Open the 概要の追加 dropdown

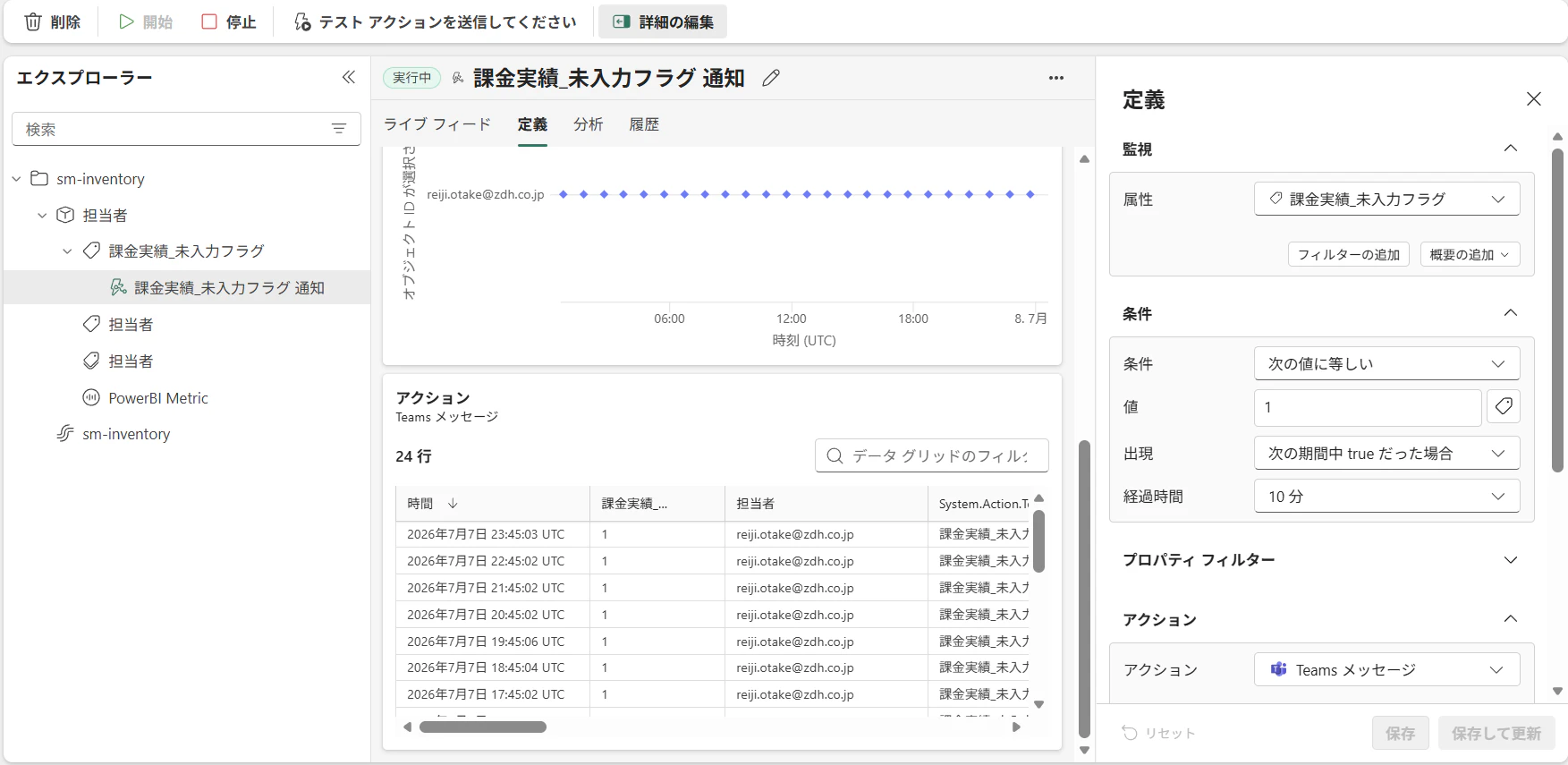pos(1470,255)
